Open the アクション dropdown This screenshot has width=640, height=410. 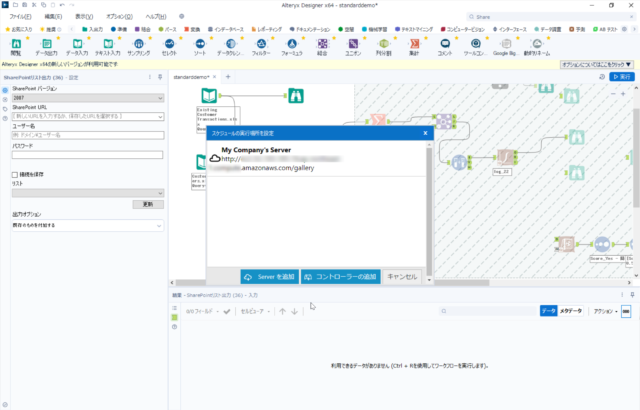pyautogui.click(x=605, y=311)
